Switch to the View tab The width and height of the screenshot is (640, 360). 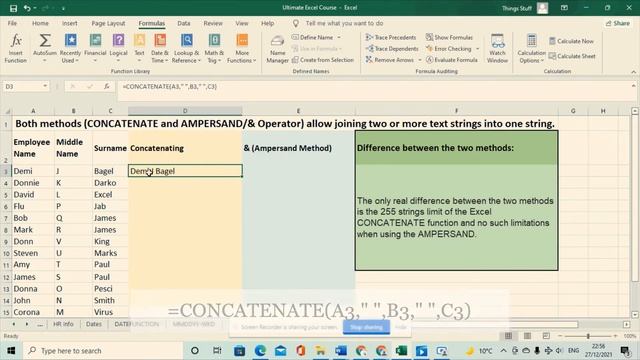[242, 23]
